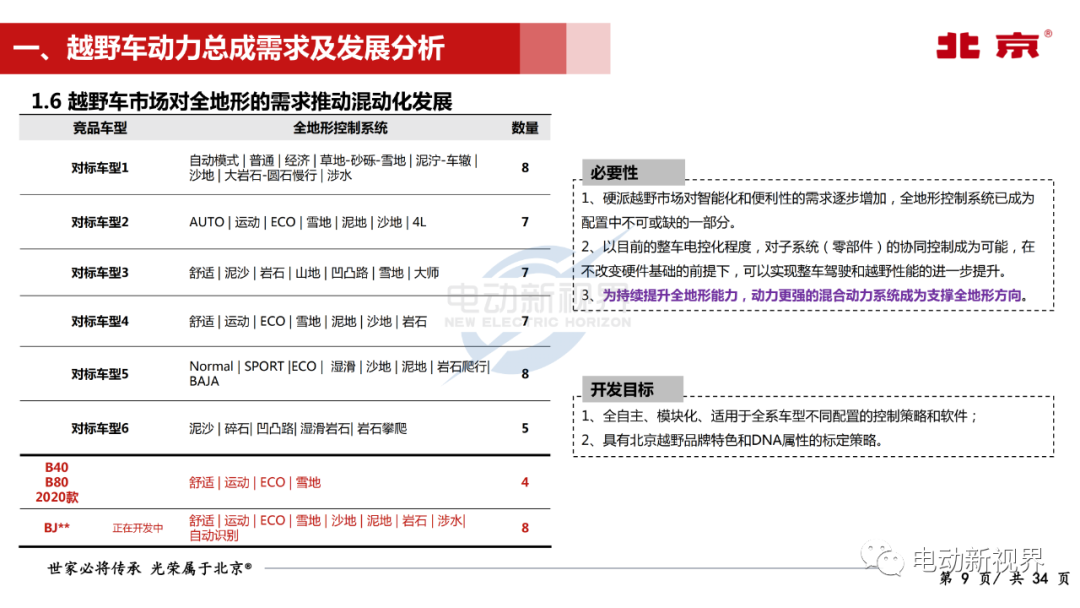Viewport: 1080px width, 608px height.
Task: Select the row label 对标车型5
Action: point(100,374)
